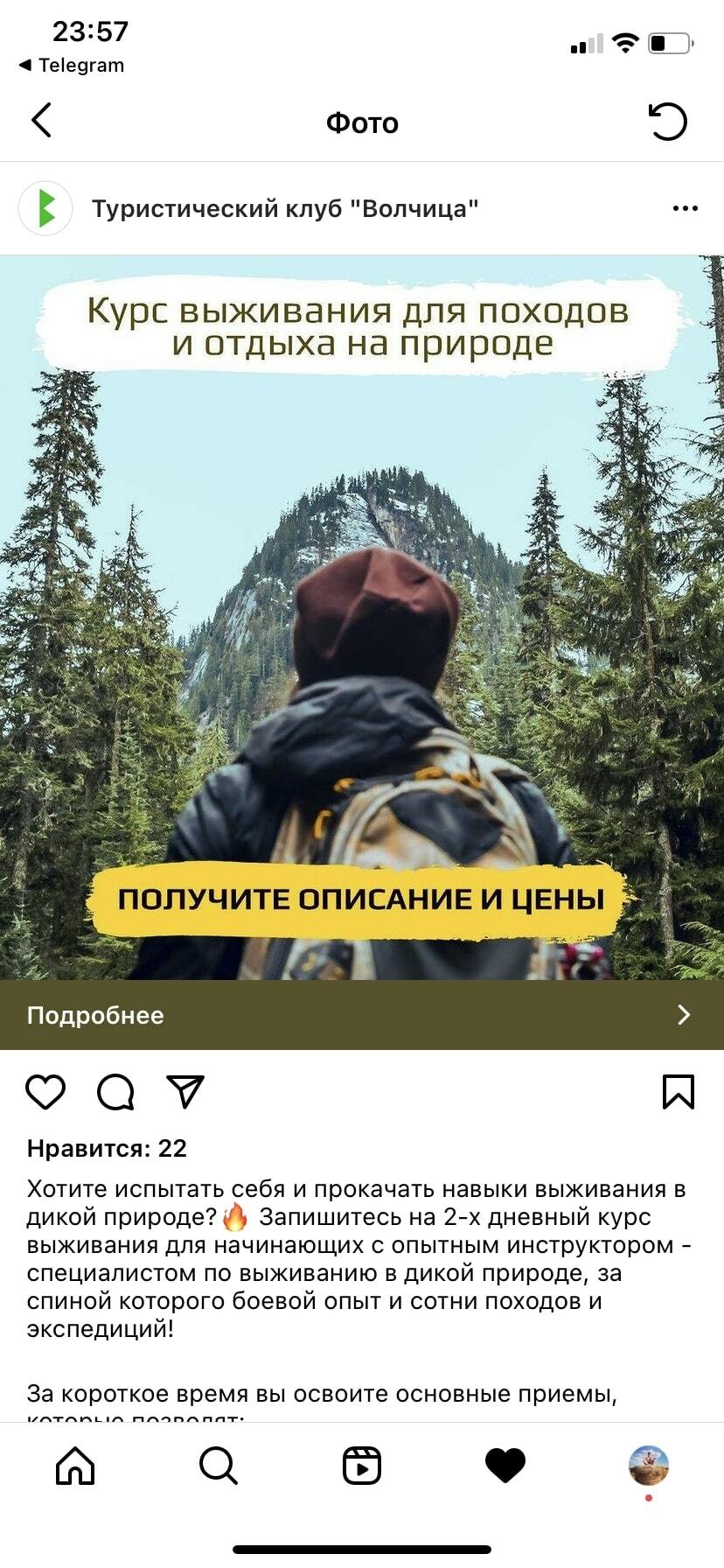The image size is (724, 1568).
Task: Like the post with heart icon
Action: pyautogui.click(x=45, y=1092)
